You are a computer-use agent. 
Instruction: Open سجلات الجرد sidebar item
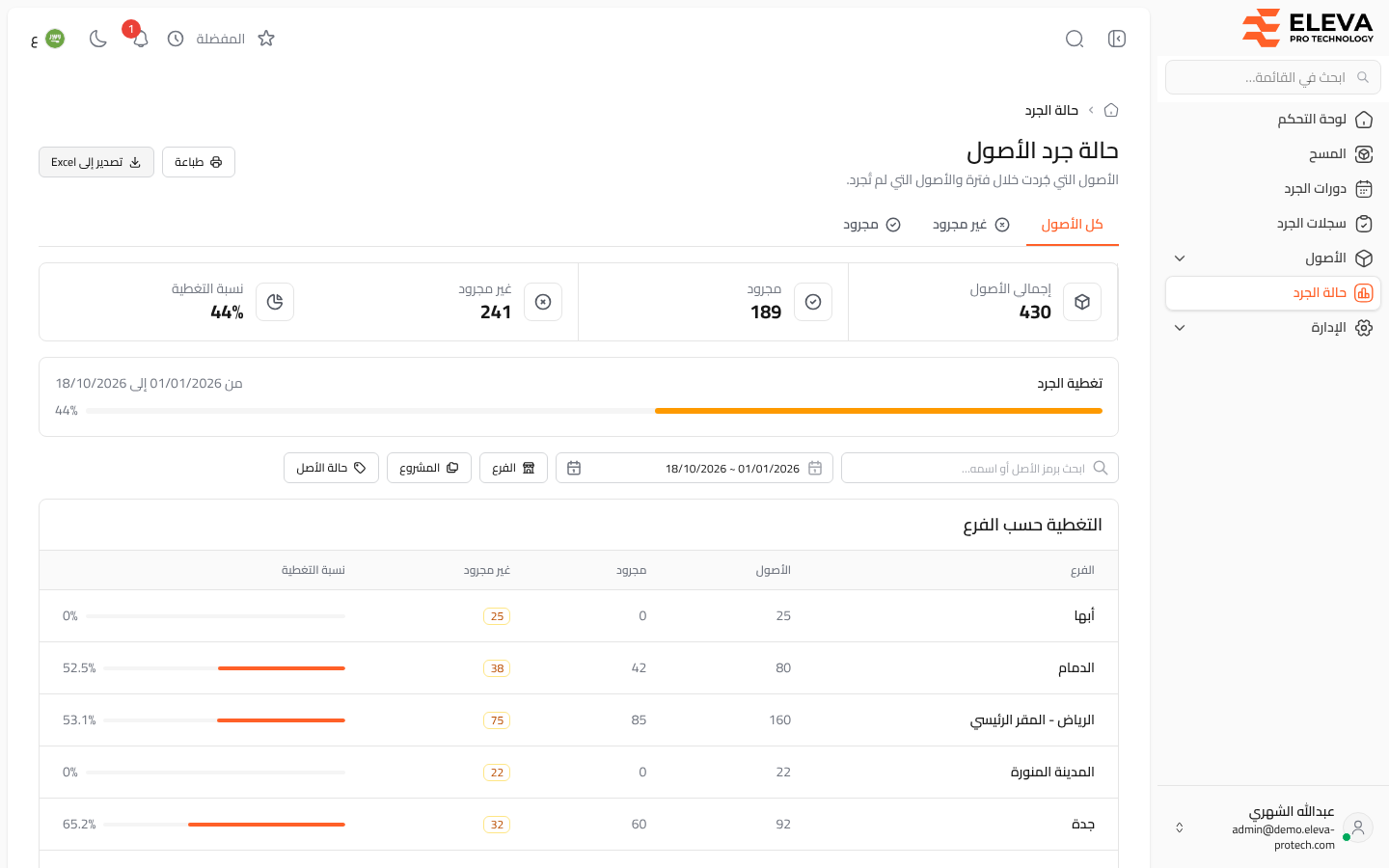click(1273, 224)
